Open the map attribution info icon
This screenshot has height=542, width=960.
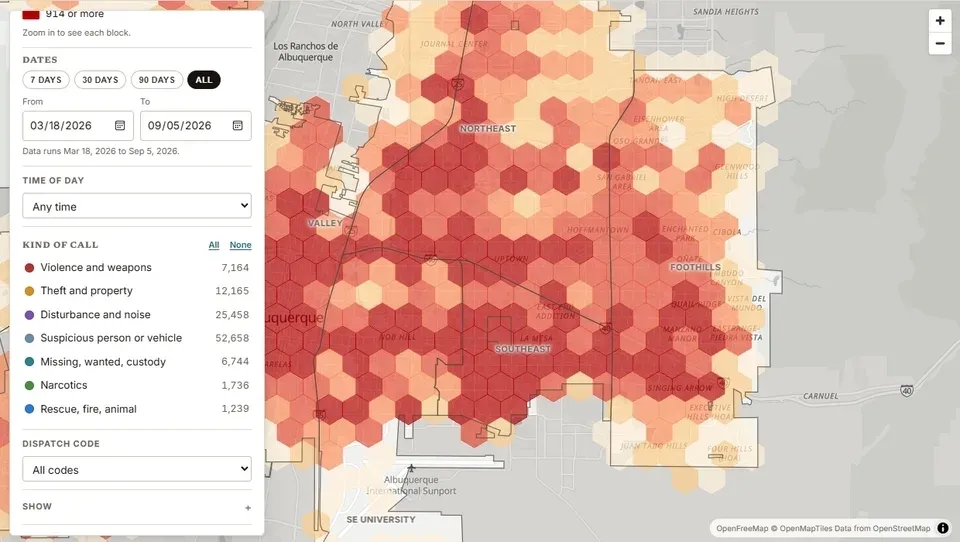[x=943, y=528]
